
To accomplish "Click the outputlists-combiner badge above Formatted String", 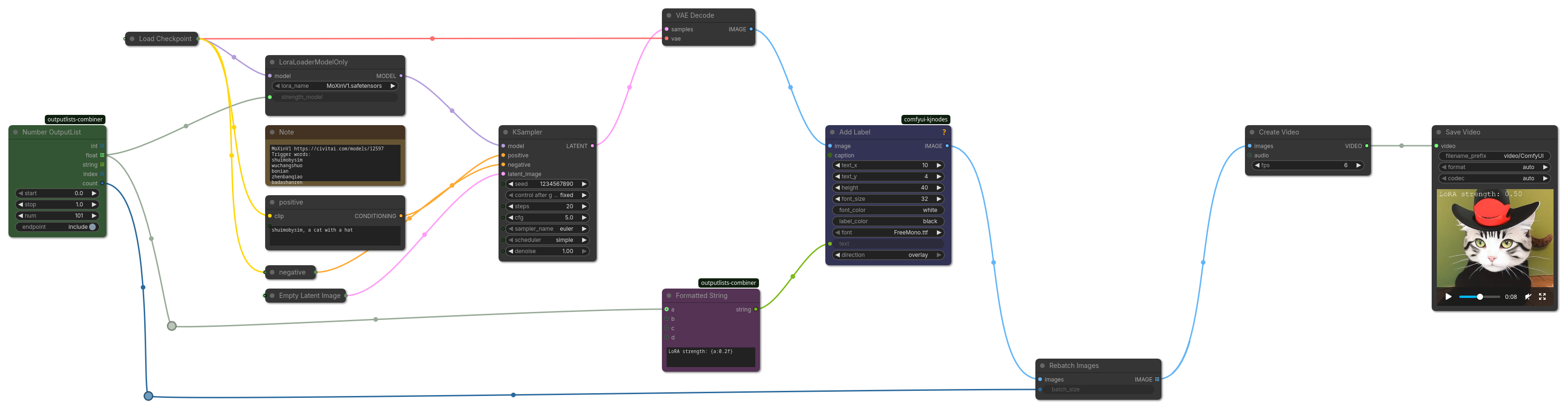I will point(728,283).
